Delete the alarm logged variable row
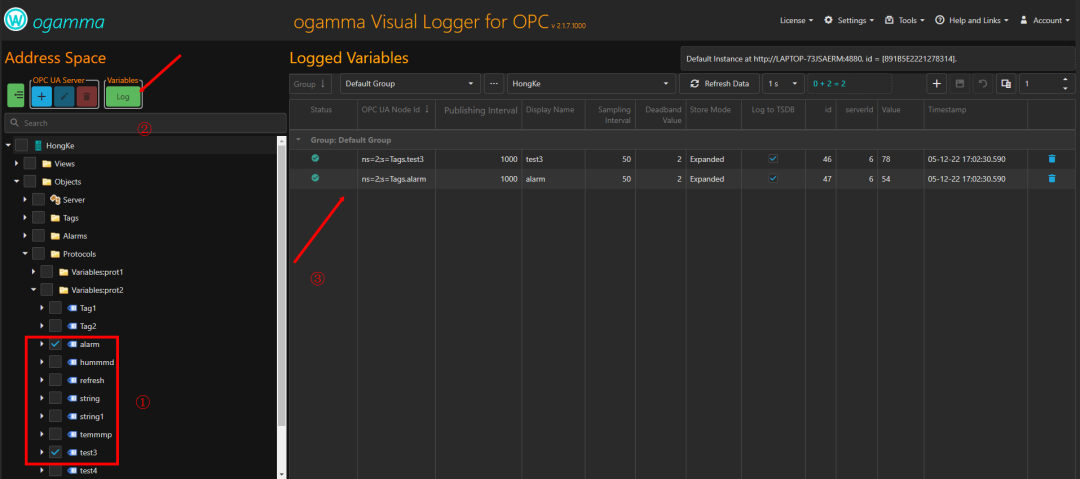Image resolution: width=1080 pixels, height=479 pixels. (1051, 179)
